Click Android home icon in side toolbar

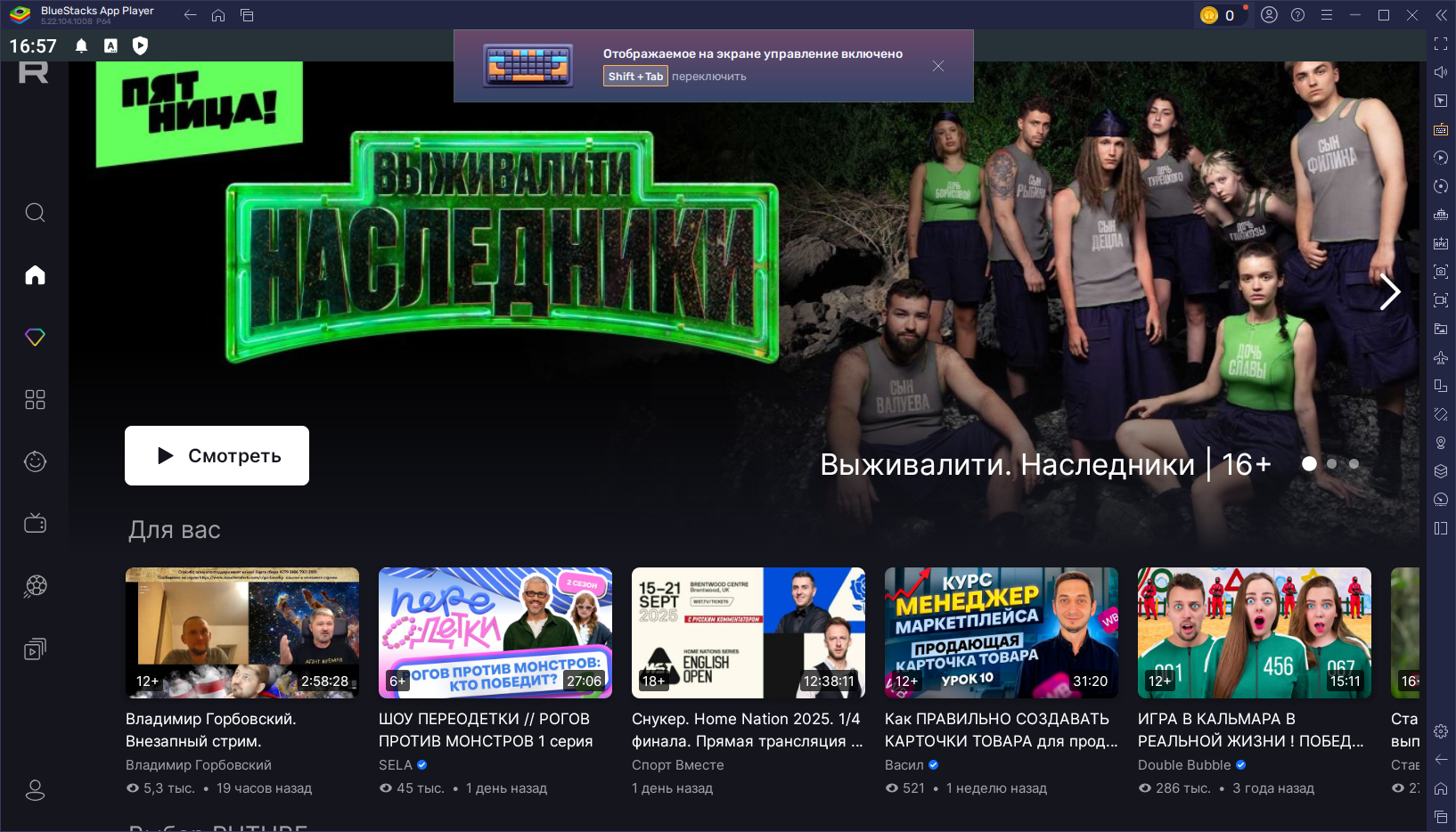pyautogui.click(x=1441, y=788)
